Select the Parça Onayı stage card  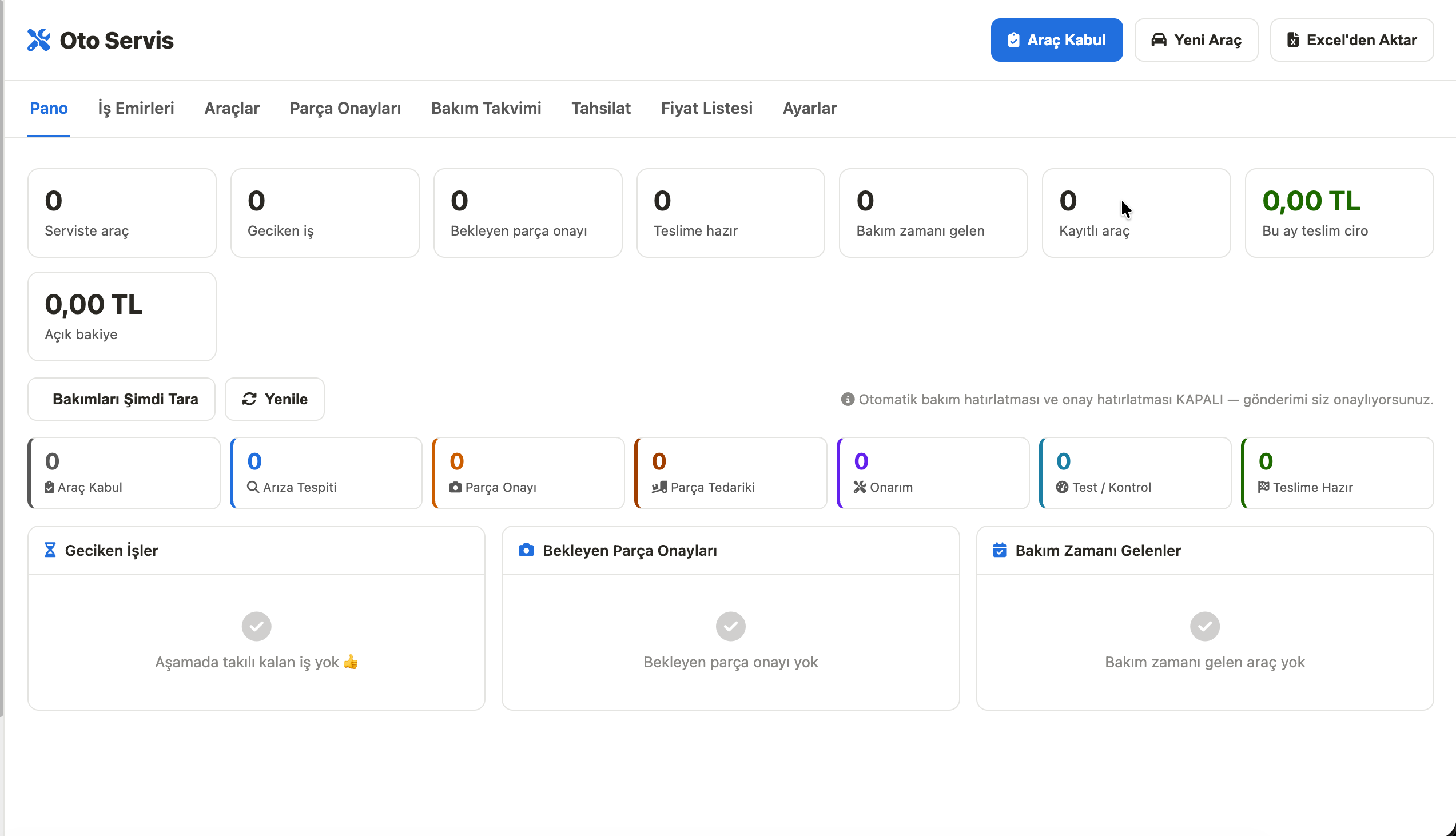528,473
